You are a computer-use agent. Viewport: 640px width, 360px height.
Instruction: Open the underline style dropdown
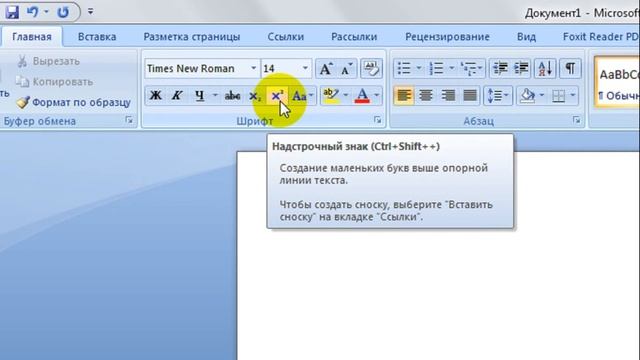click(215, 96)
